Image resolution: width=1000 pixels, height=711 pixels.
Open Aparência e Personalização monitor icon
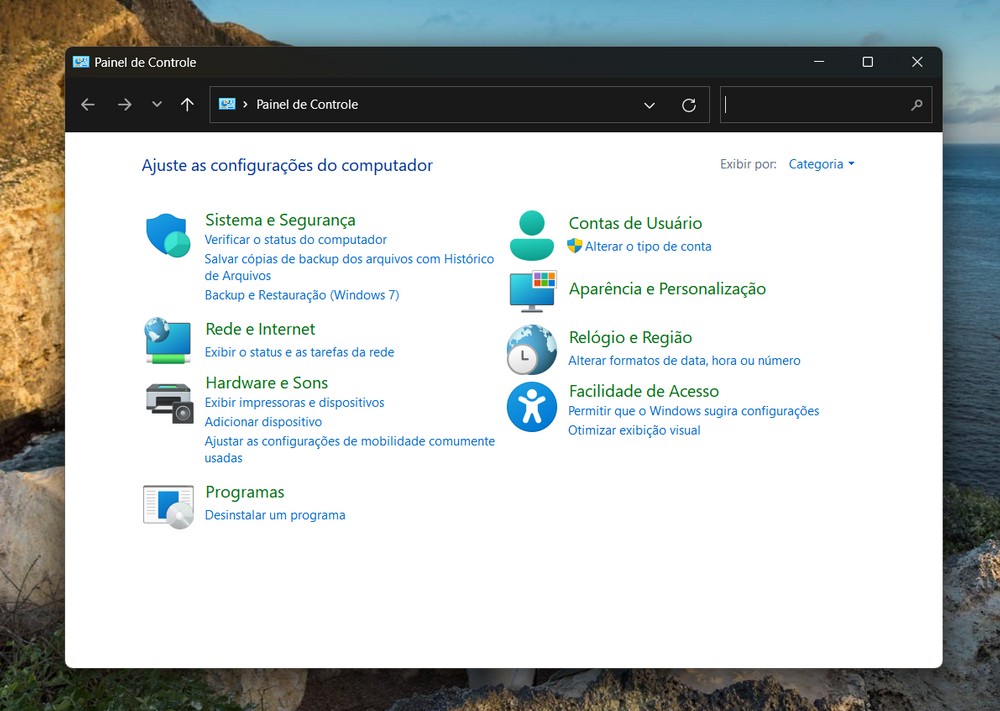click(x=531, y=290)
